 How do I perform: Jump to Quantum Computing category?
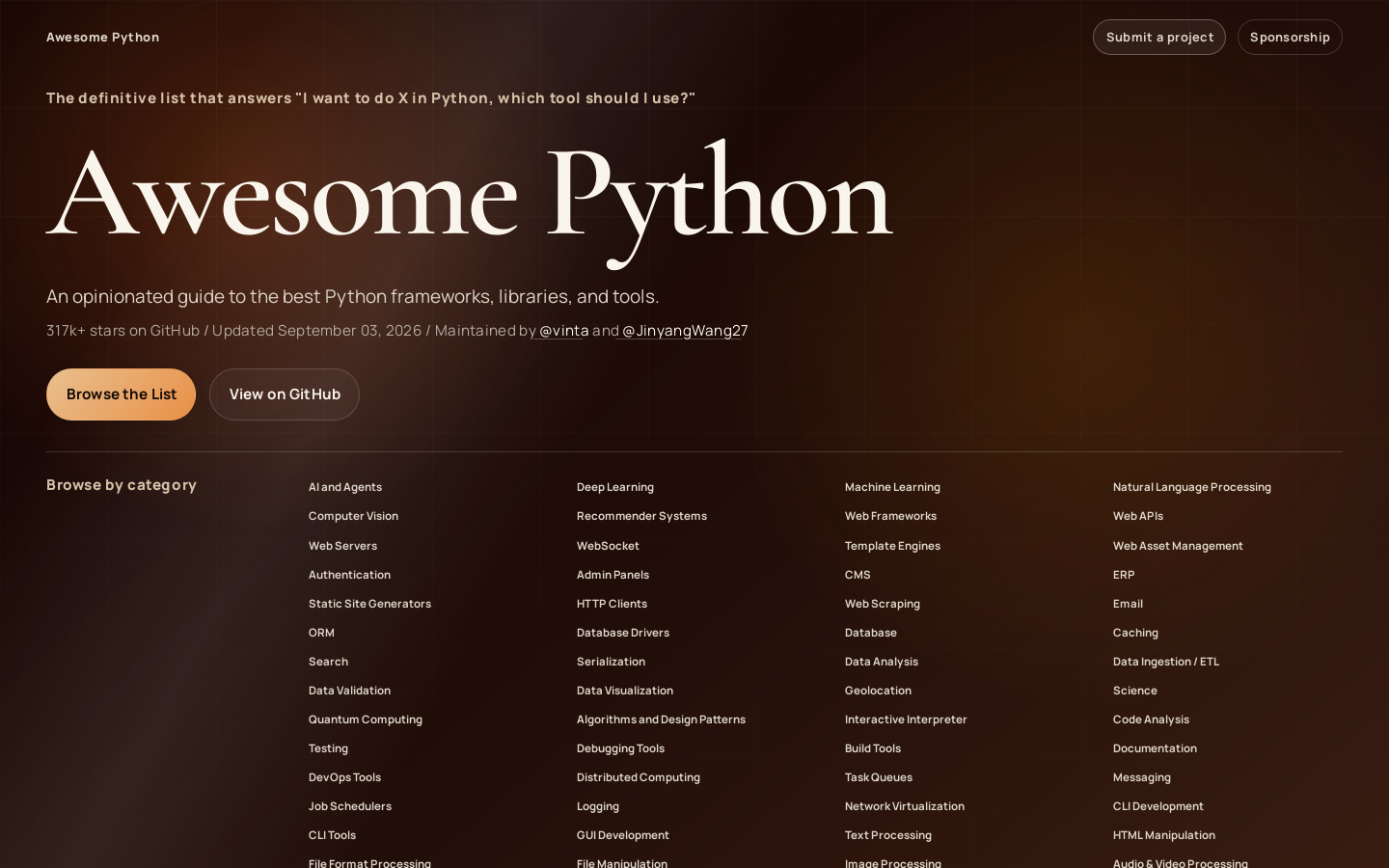[366, 719]
